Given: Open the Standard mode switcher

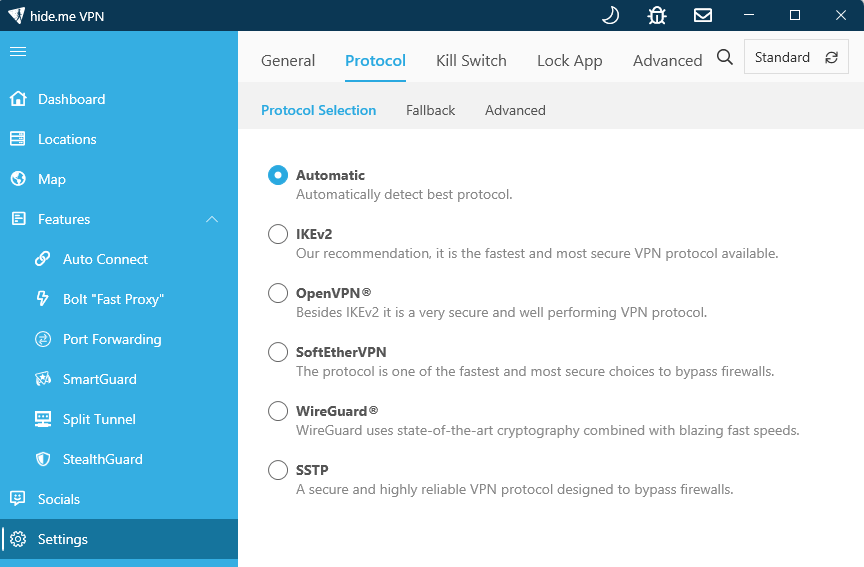Looking at the screenshot, I should [x=796, y=58].
